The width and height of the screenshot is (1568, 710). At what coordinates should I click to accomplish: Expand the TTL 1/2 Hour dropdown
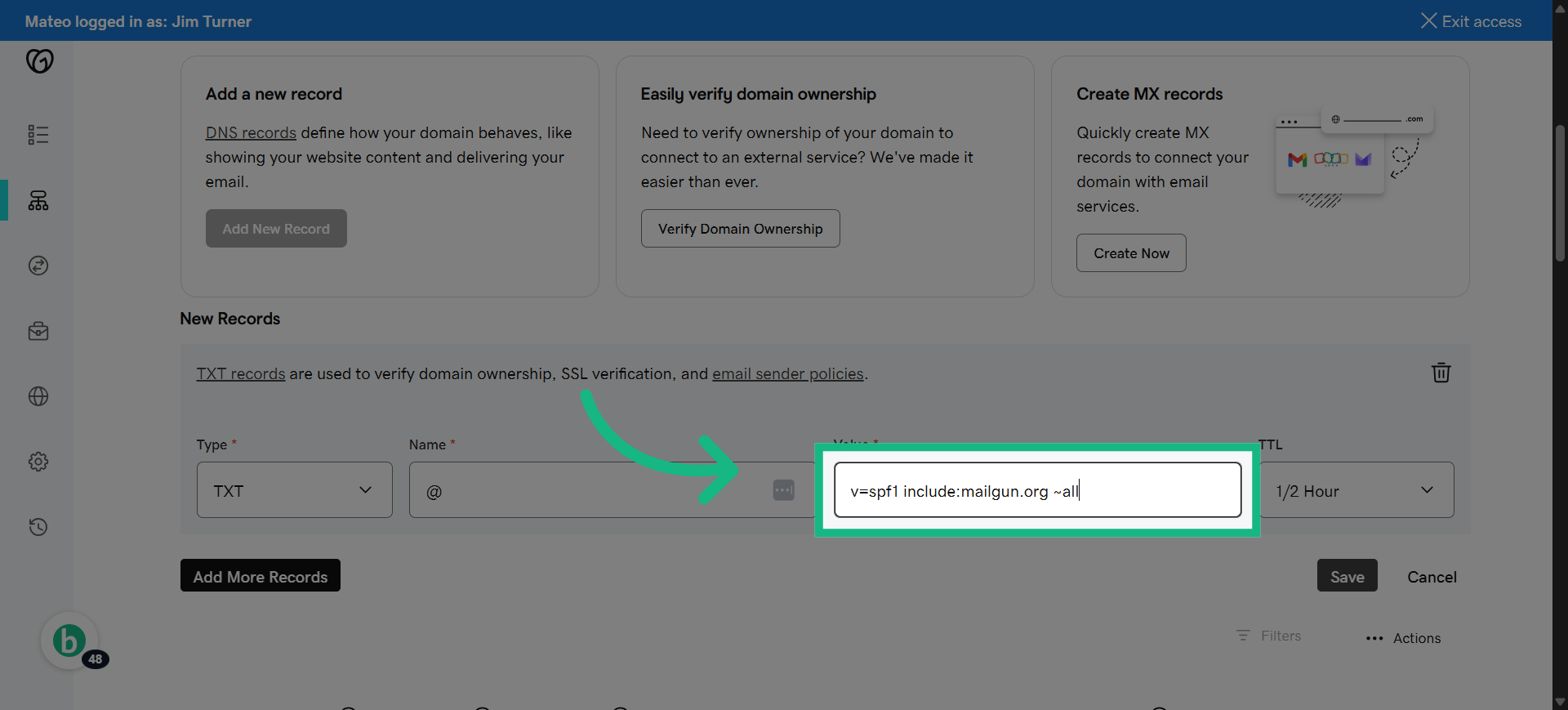pyautogui.click(x=1356, y=490)
